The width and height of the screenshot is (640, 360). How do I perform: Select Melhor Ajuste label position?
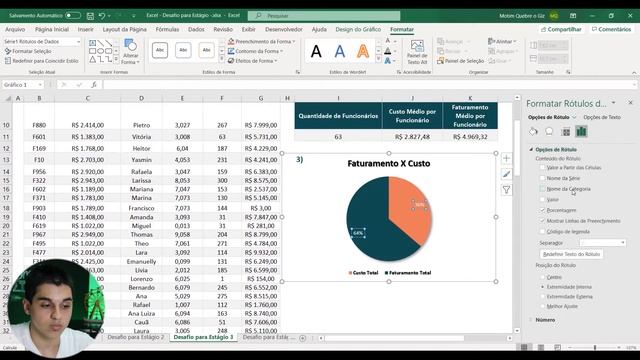click(x=542, y=306)
